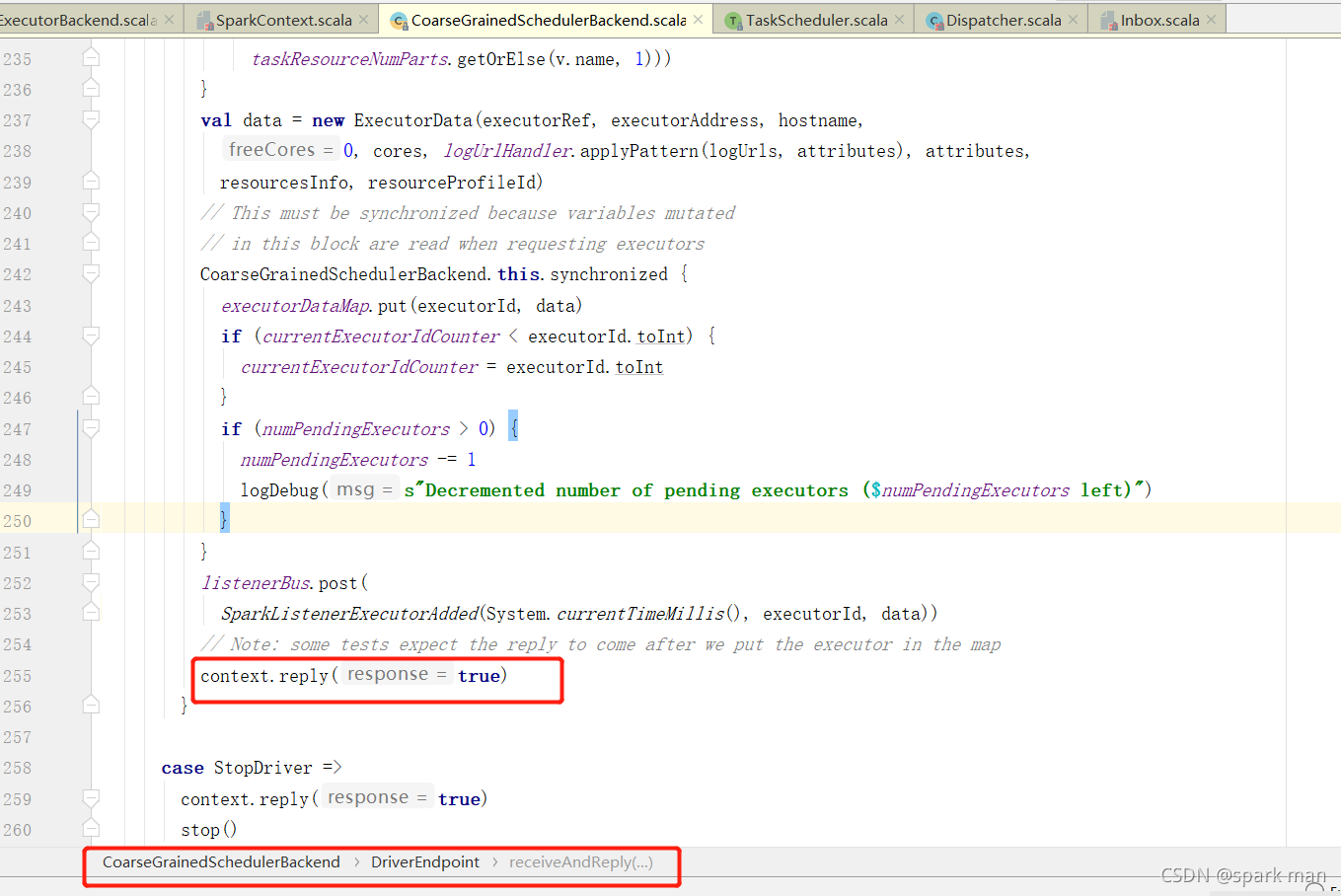The width and height of the screenshot is (1341, 896).
Task: Switch to the SparkContext.scala tab
Action: (x=283, y=20)
